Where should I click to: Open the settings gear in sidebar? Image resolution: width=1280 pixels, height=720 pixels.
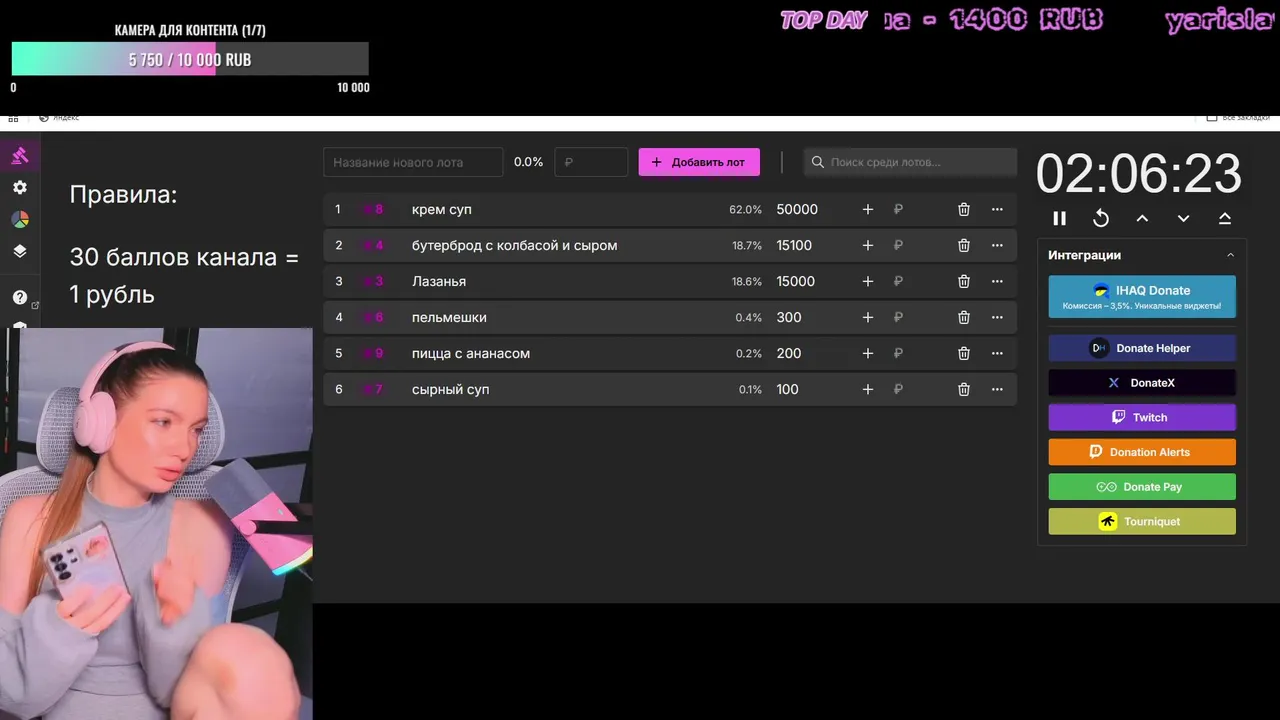pyautogui.click(x=19, y=188)
